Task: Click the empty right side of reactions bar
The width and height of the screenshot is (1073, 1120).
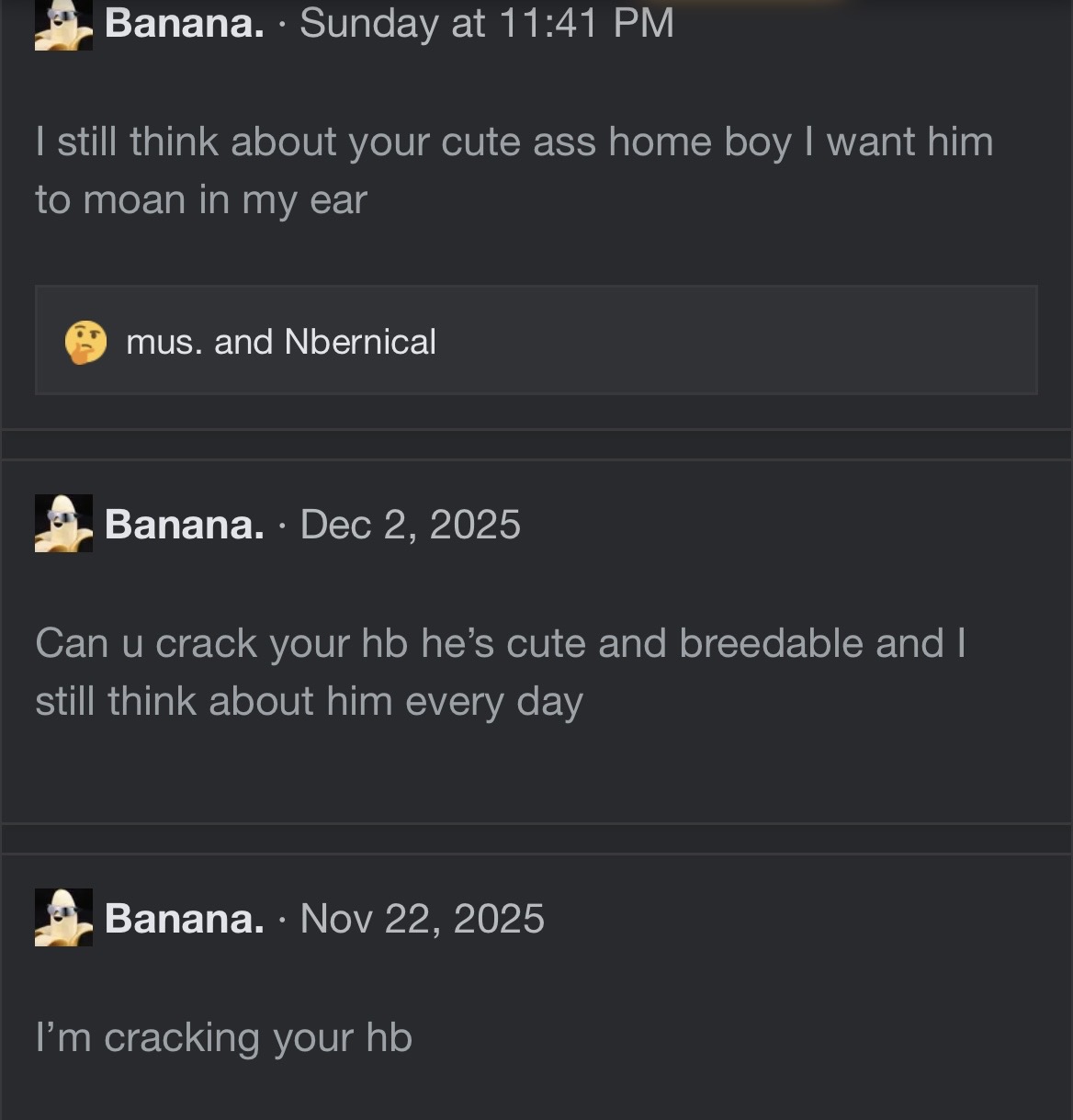Action: [x=735, y=340]
